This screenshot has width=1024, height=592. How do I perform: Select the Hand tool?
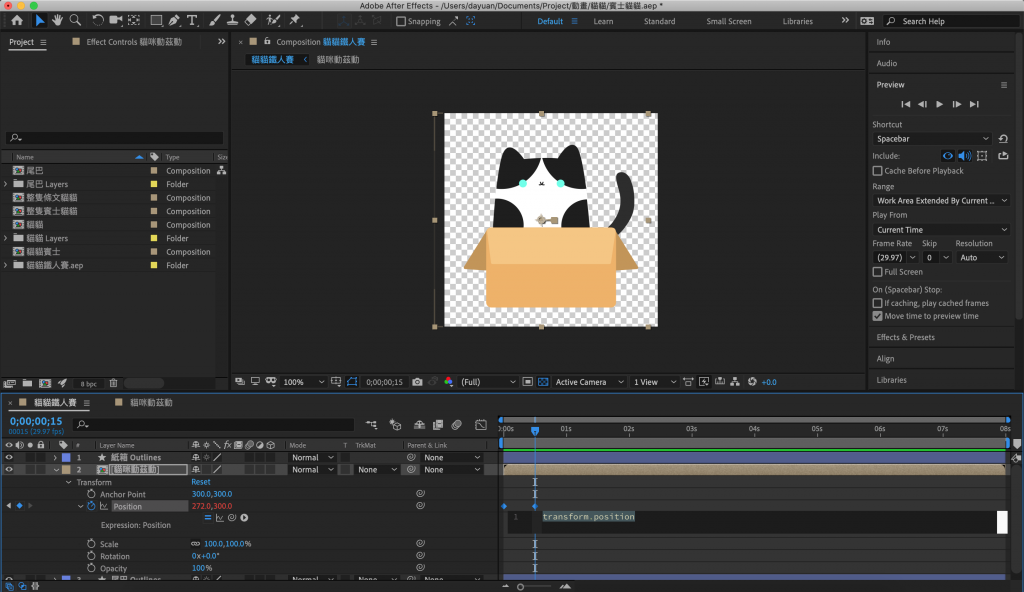click(x=58, y=20)
